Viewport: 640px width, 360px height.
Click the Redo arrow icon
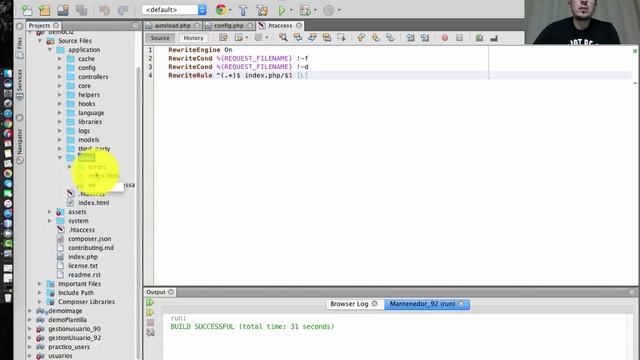[x=122, y=10]
